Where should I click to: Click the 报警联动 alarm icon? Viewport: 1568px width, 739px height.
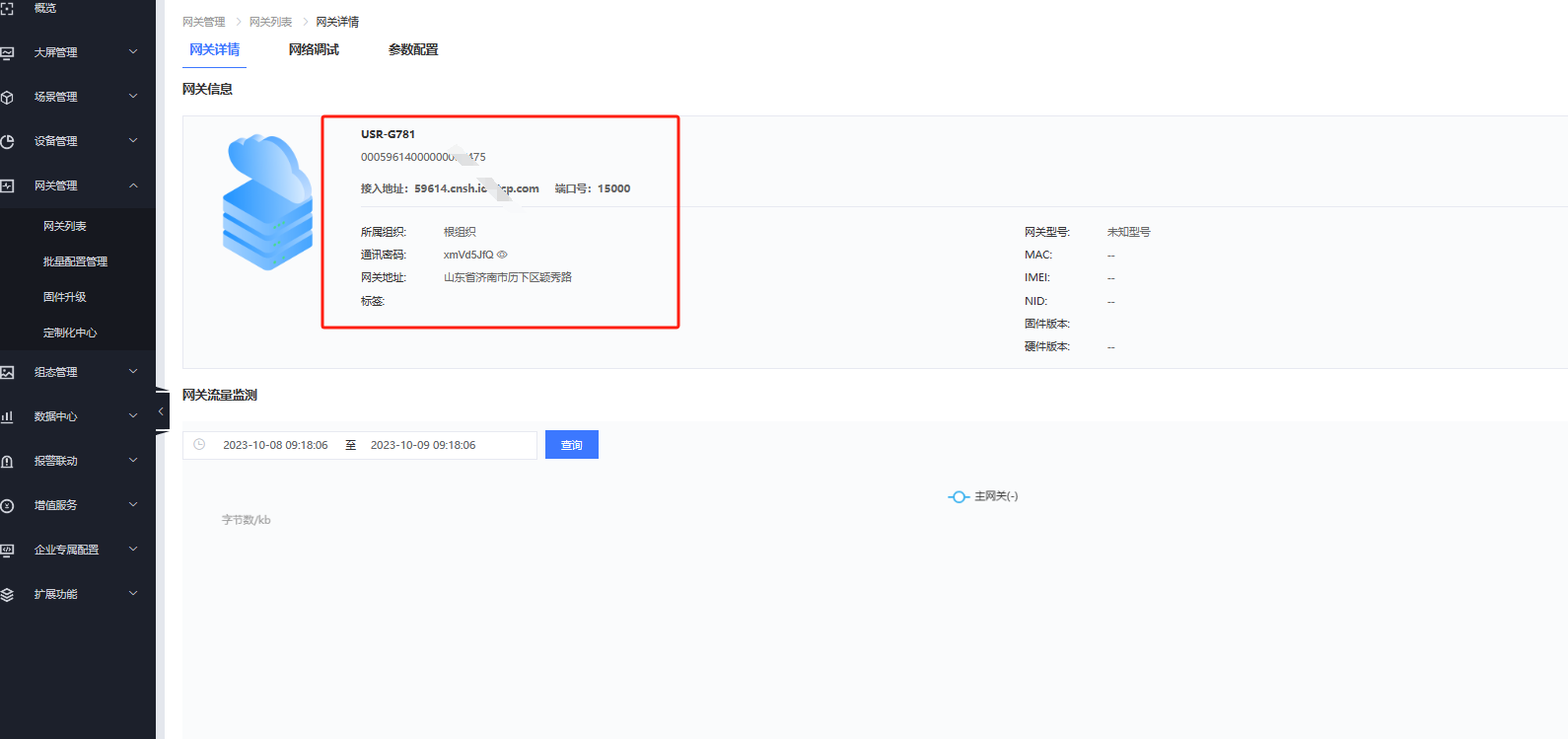pyautogui.click(x=7, y=461)
